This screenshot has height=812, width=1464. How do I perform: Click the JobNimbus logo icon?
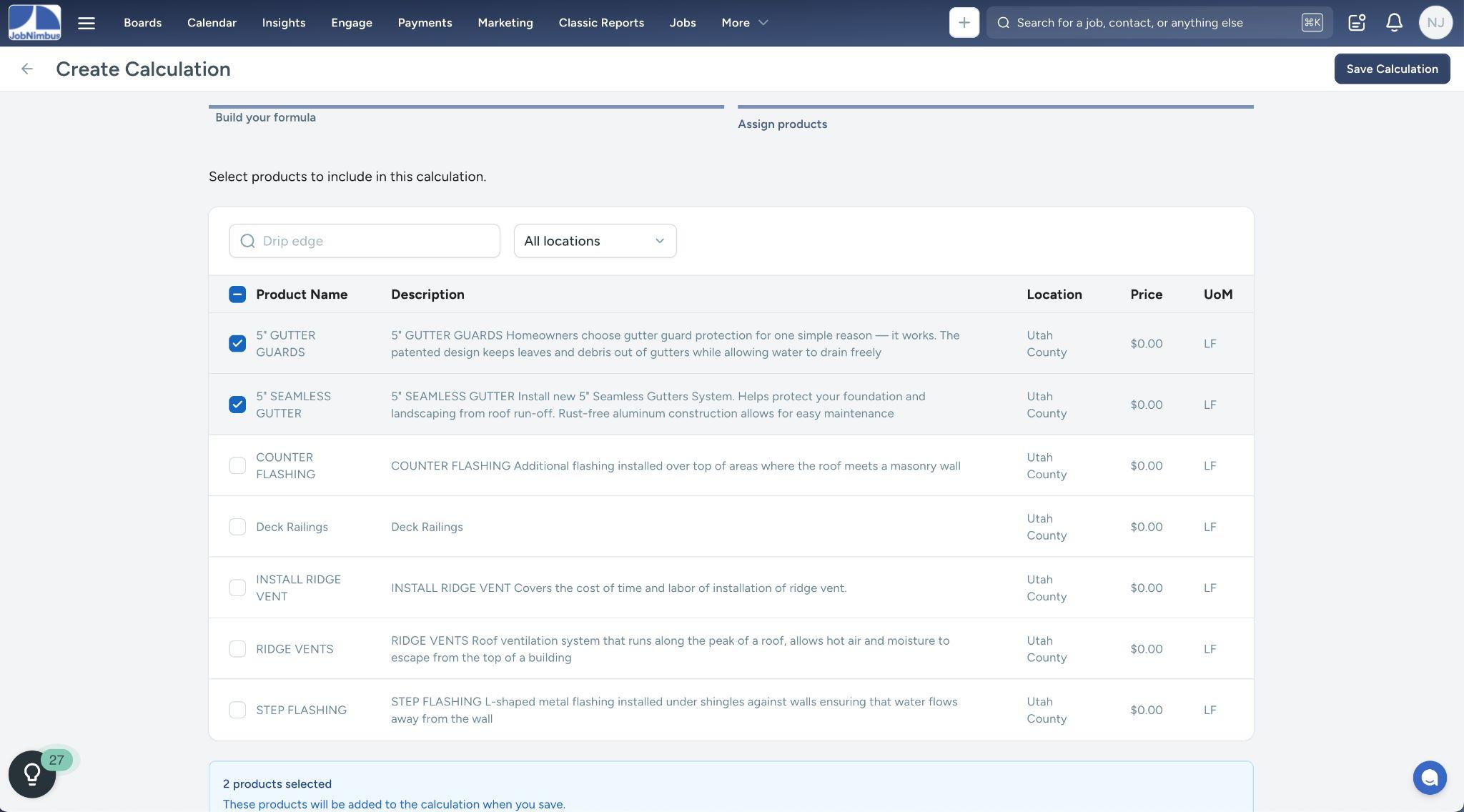34,22
